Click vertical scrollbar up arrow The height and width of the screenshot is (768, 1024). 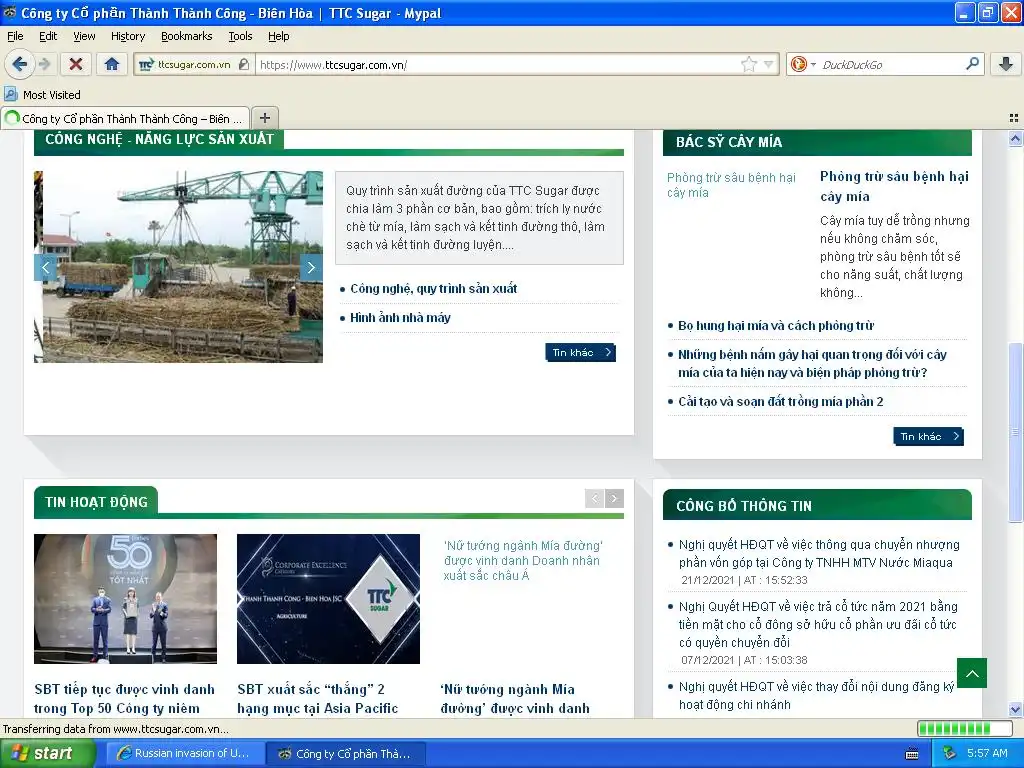(x=1015, y=138)
